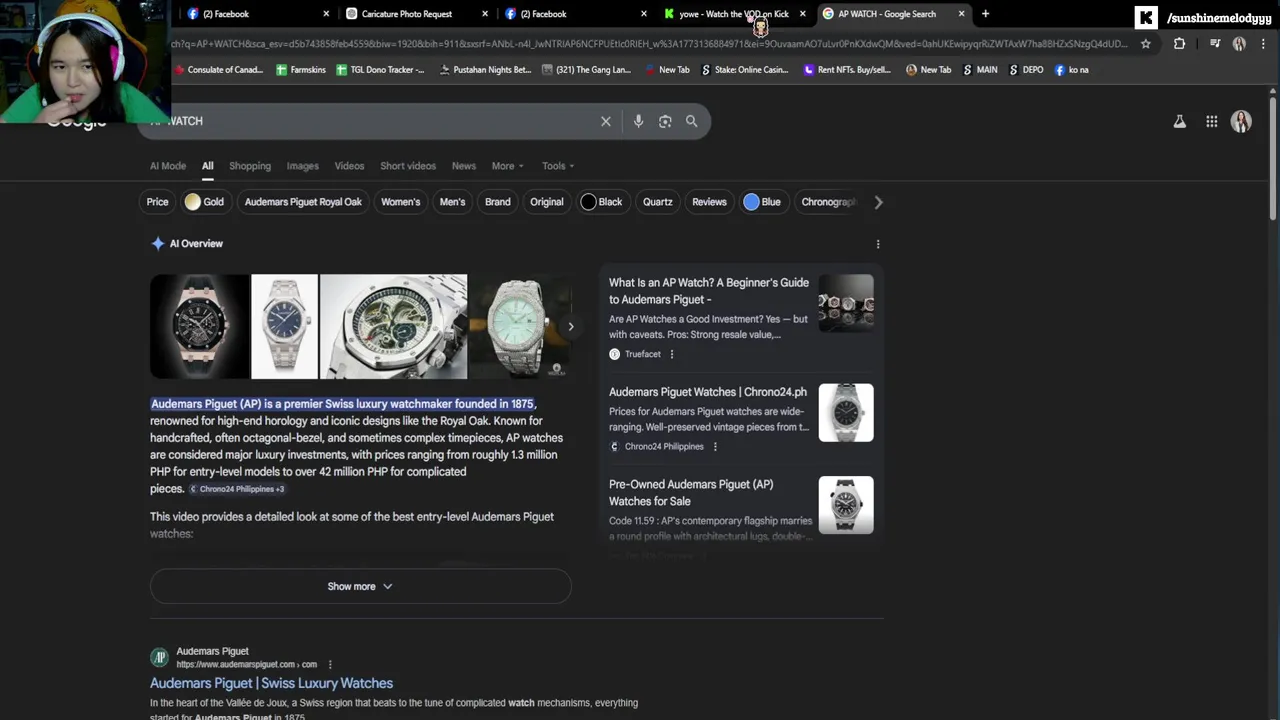Apply the Men's filter chip
Screen dimensions: 1280x720
(x=452, y=202)
